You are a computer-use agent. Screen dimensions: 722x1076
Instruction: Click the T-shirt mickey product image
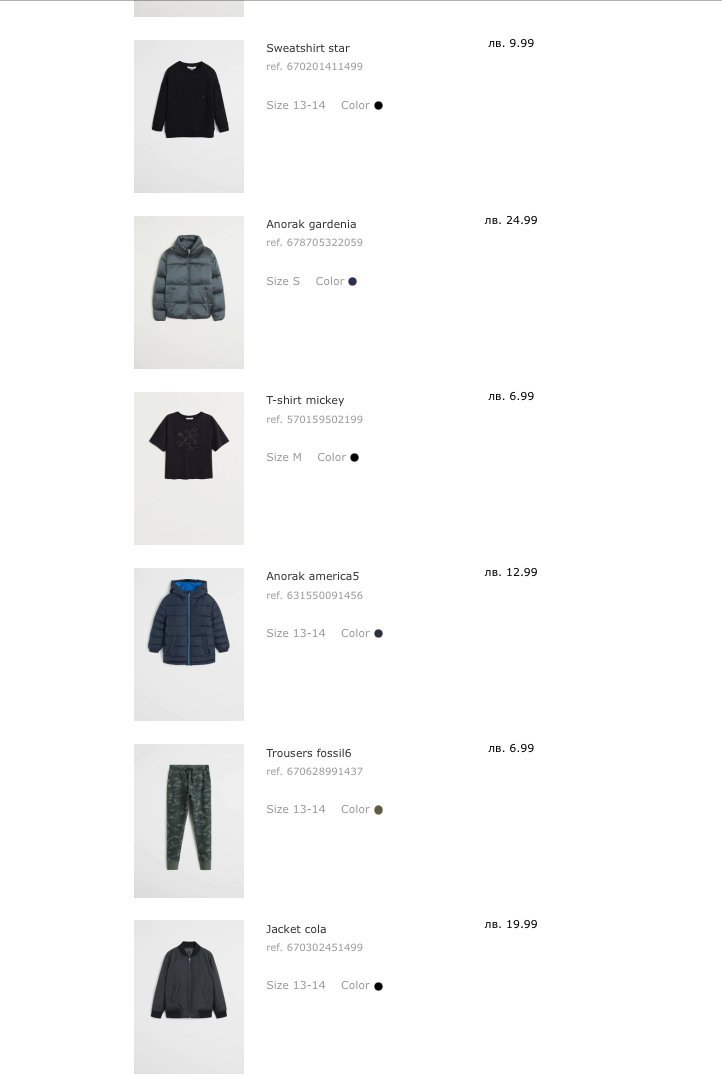pyautogui.click(x=189, y=468)
